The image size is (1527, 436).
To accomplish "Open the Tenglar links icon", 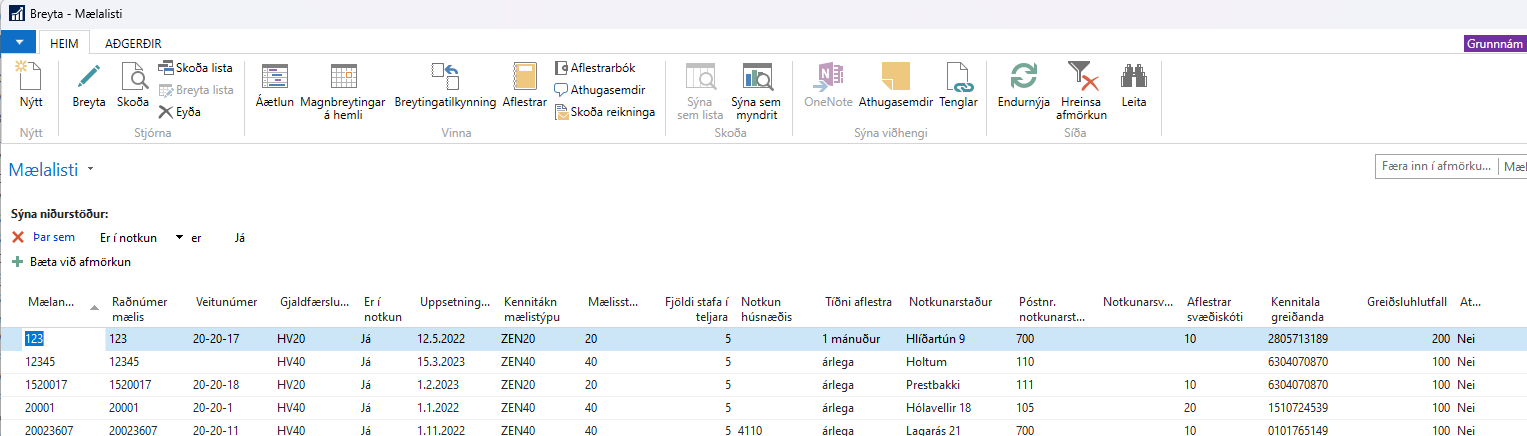I will pos(958,78).
